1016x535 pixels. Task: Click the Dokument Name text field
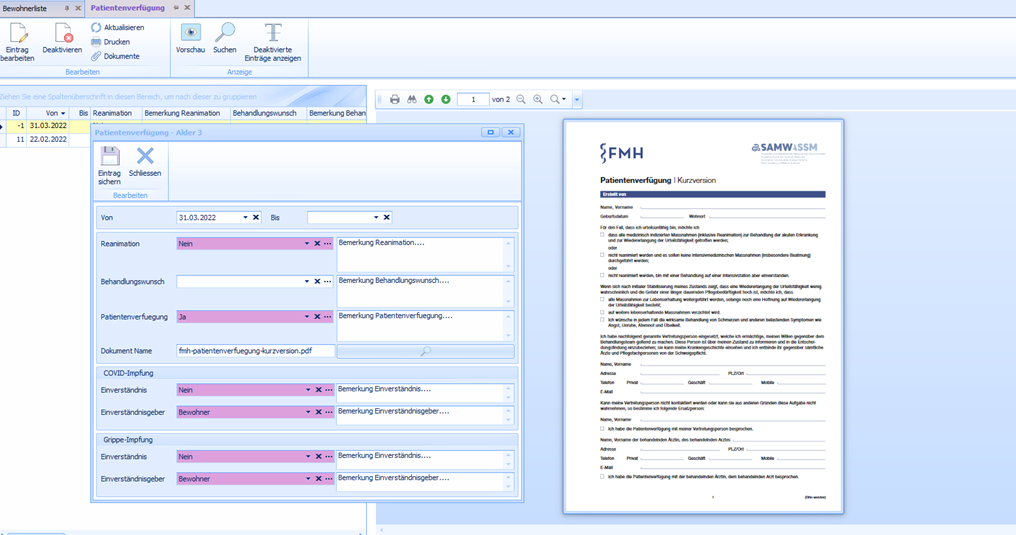(x=255, y=351)
